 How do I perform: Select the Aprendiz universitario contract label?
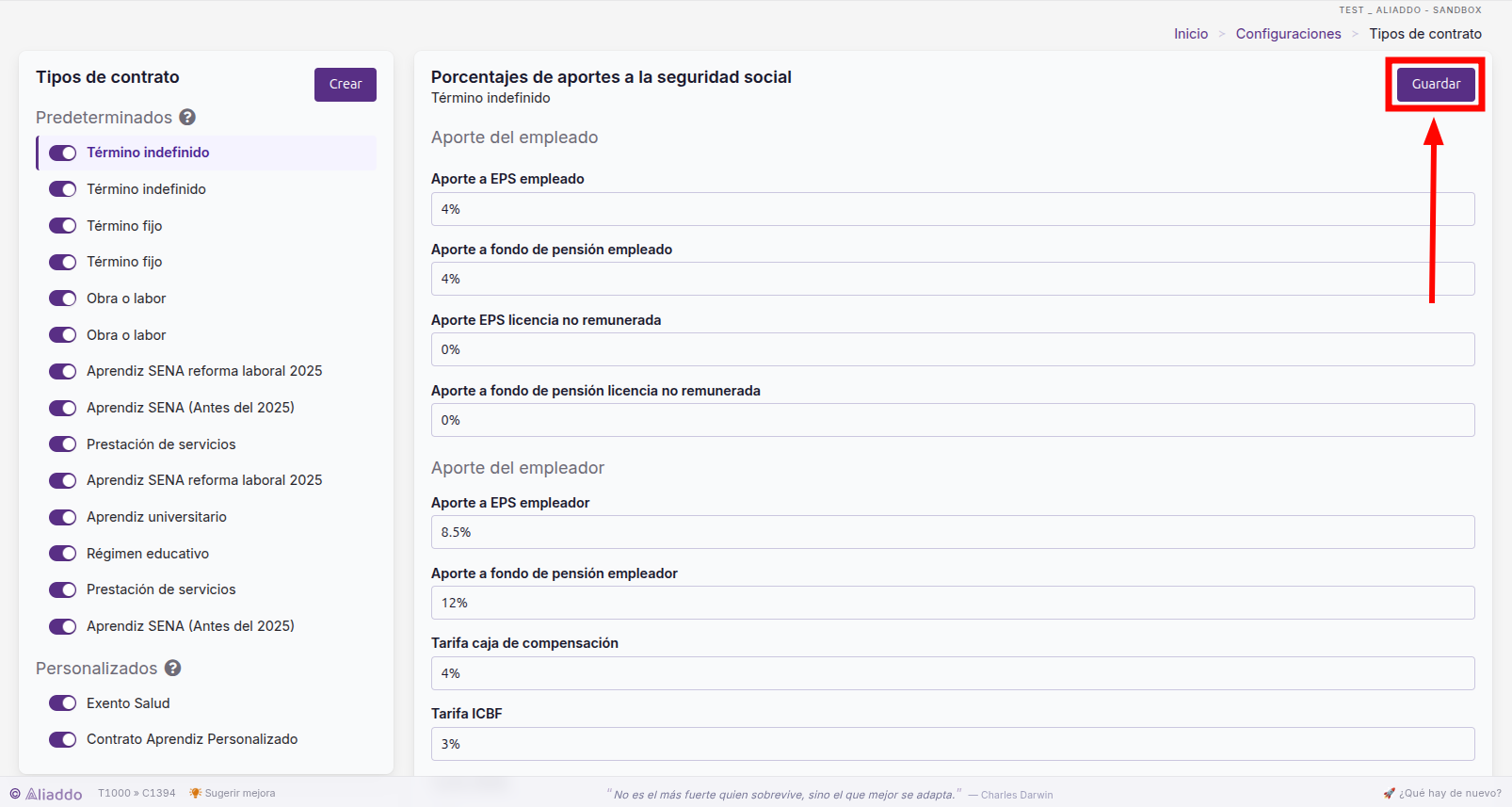[156, 517]
